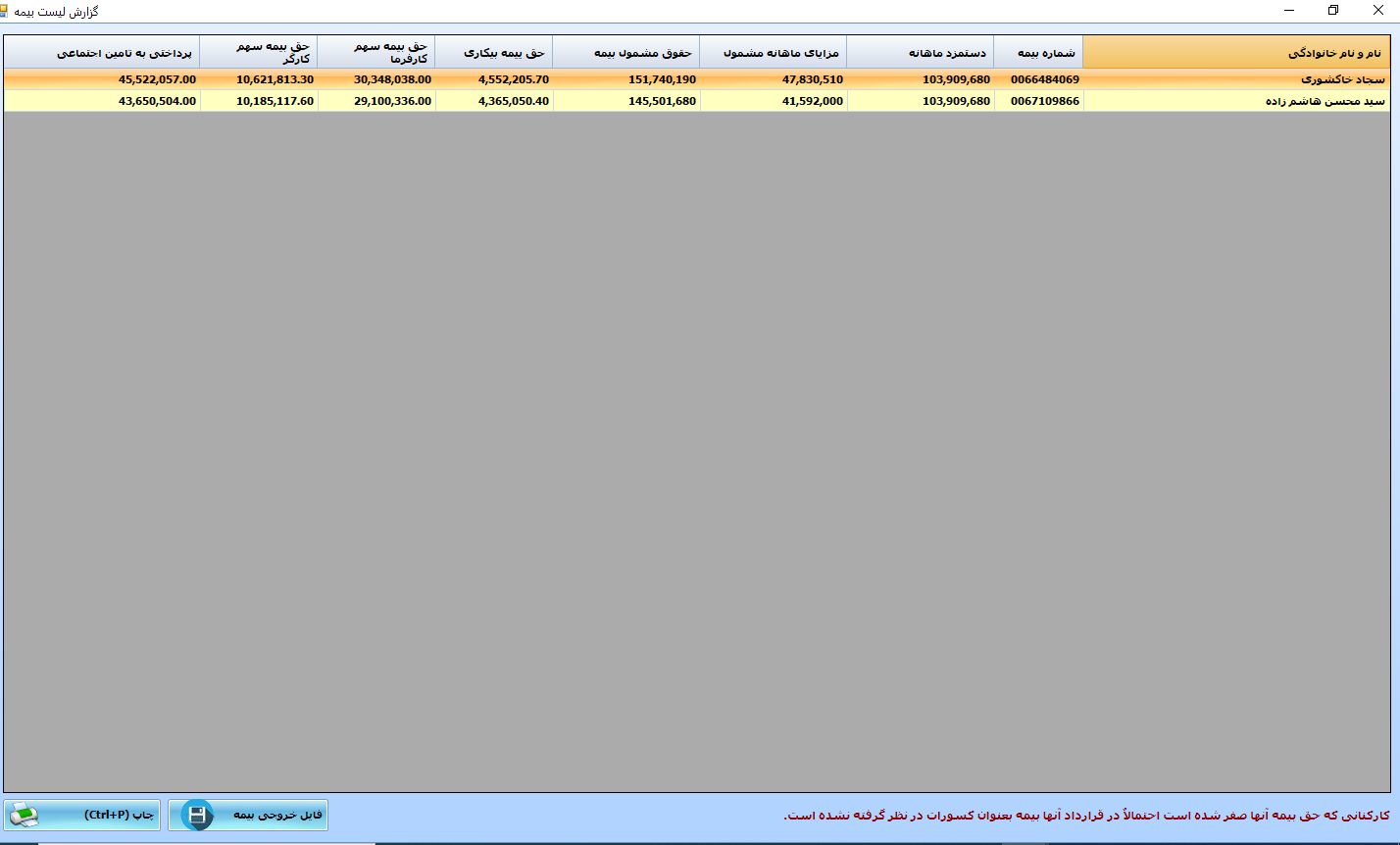Click the دستمزد ماهانه column header
The width and height of the screenshot is (1400, 845).
tap(920, 52)
